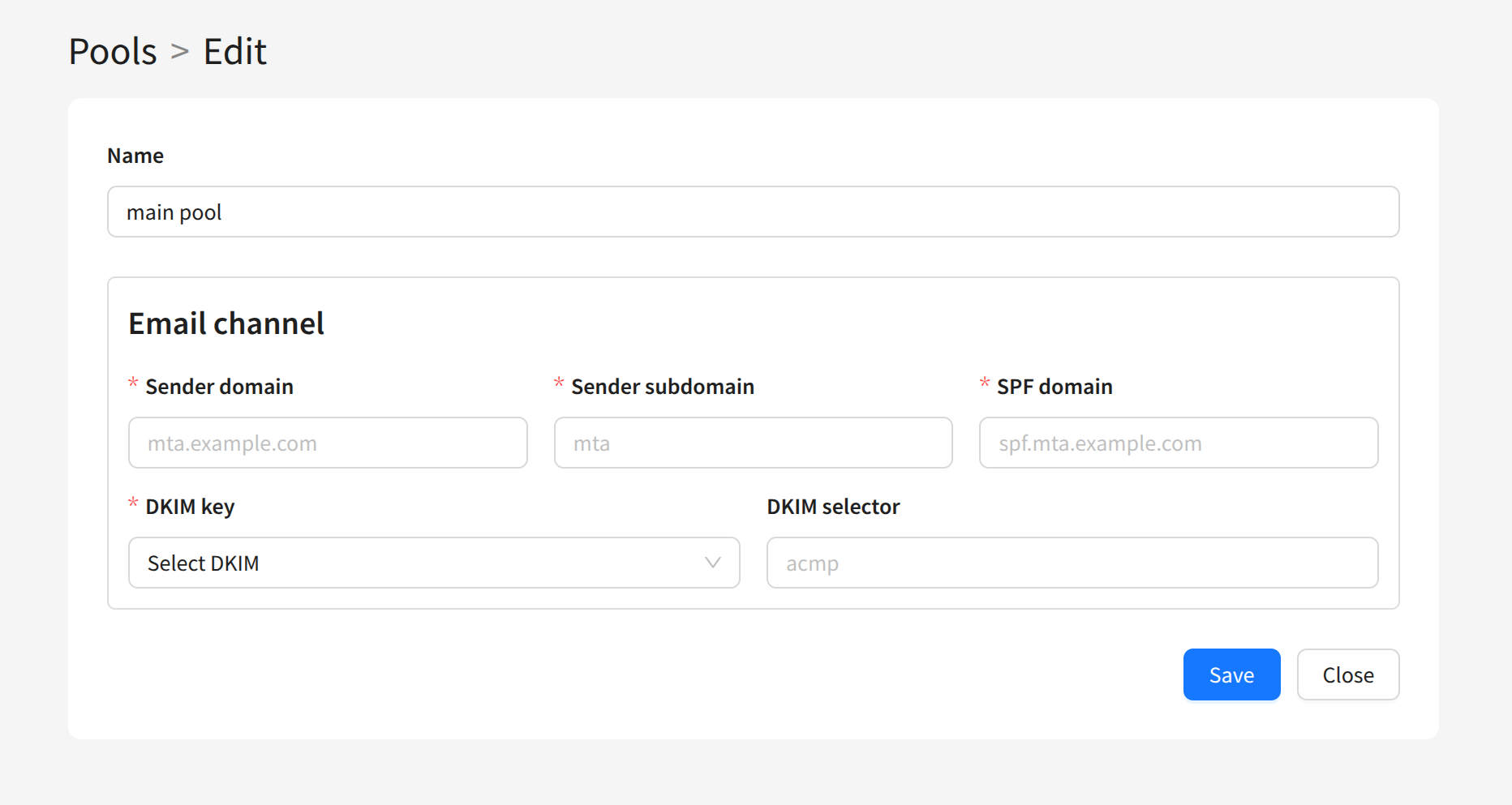The image size is (1512, 805).
Task: Click the DKIM selector input field
Action: click(1072, 563)
